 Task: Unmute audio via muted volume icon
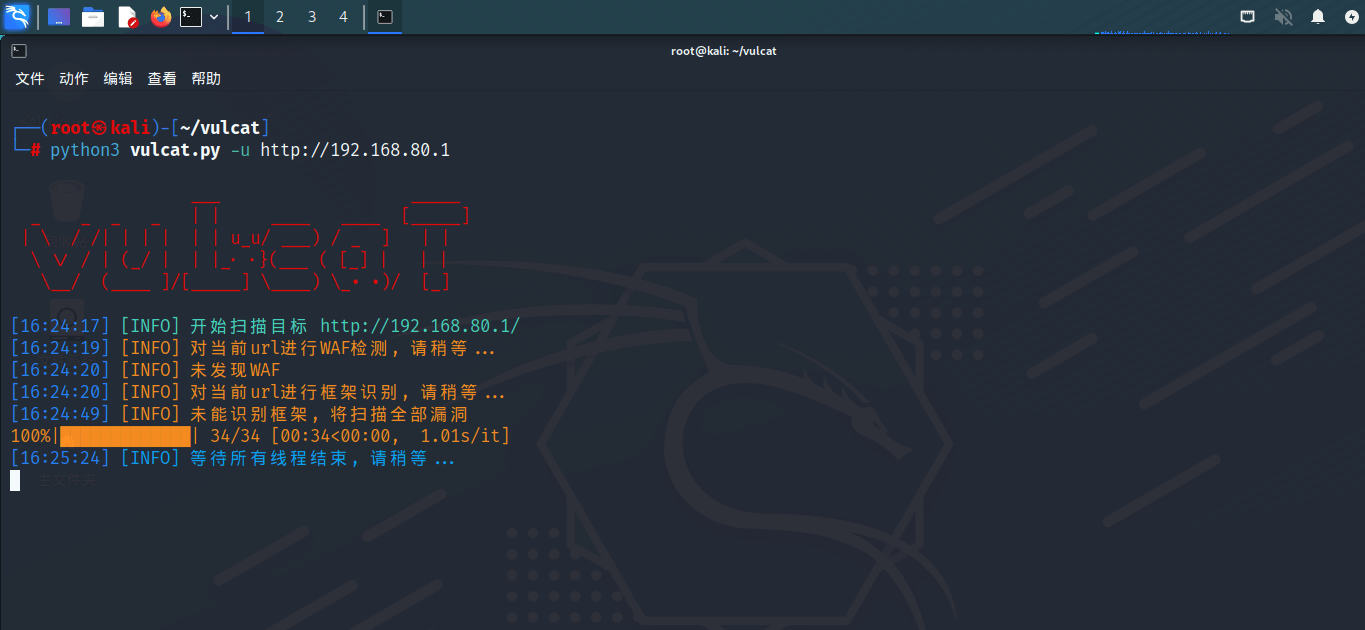(1283, 16)
